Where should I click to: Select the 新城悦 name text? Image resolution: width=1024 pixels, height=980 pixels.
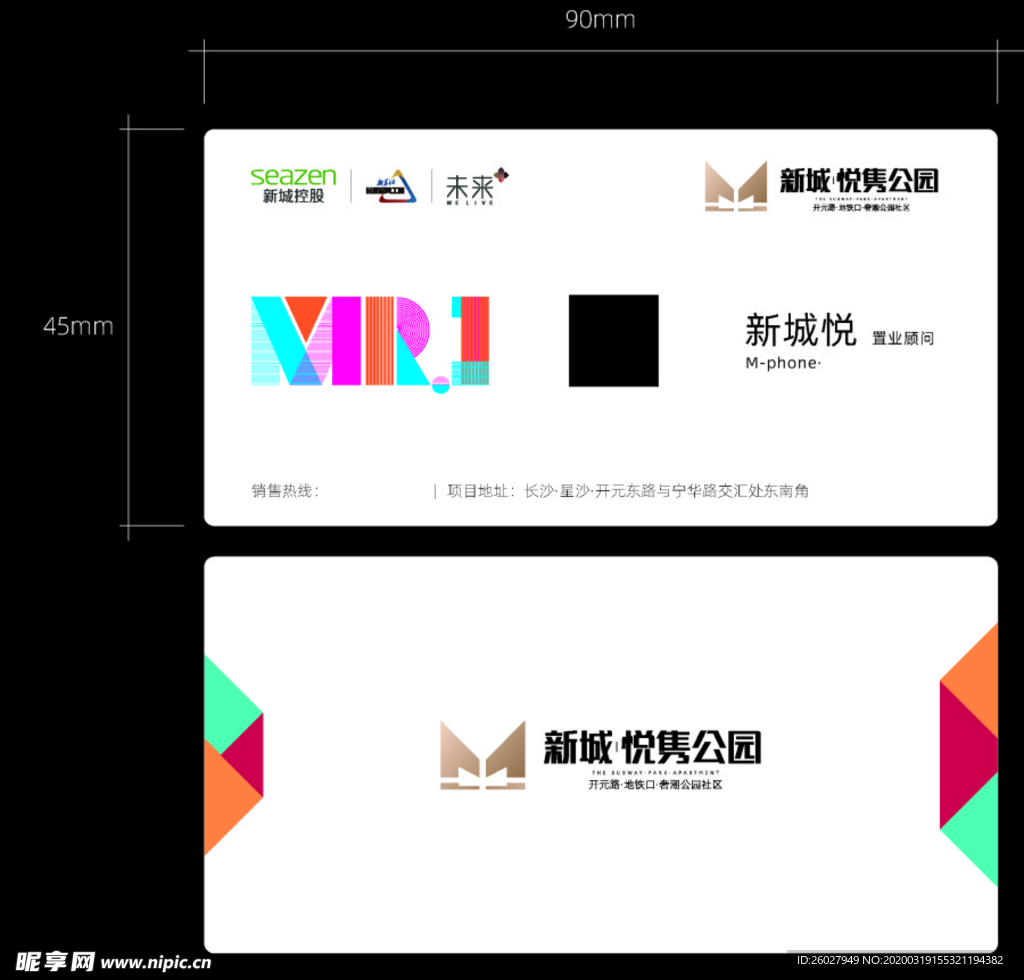800,331
